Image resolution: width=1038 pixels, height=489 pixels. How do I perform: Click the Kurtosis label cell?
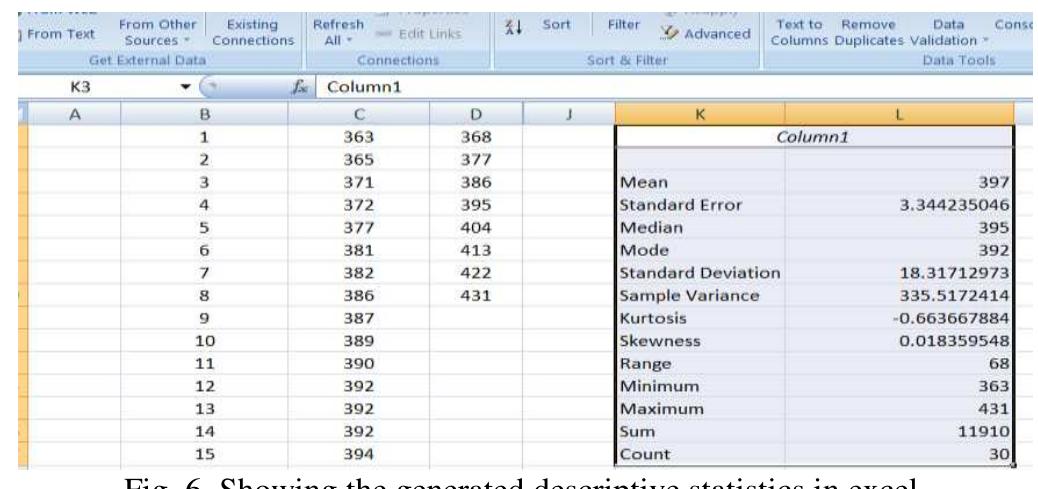pyautogui.click(x=700, y=318)
